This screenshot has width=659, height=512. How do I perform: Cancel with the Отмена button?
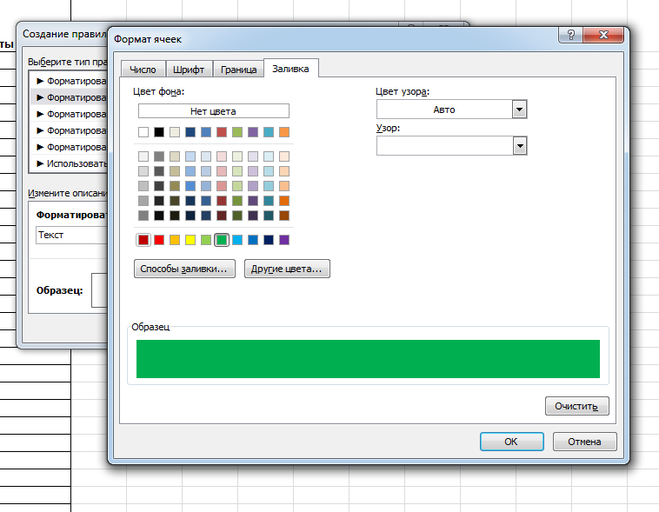pyautogui.click(x=585, y=441)
